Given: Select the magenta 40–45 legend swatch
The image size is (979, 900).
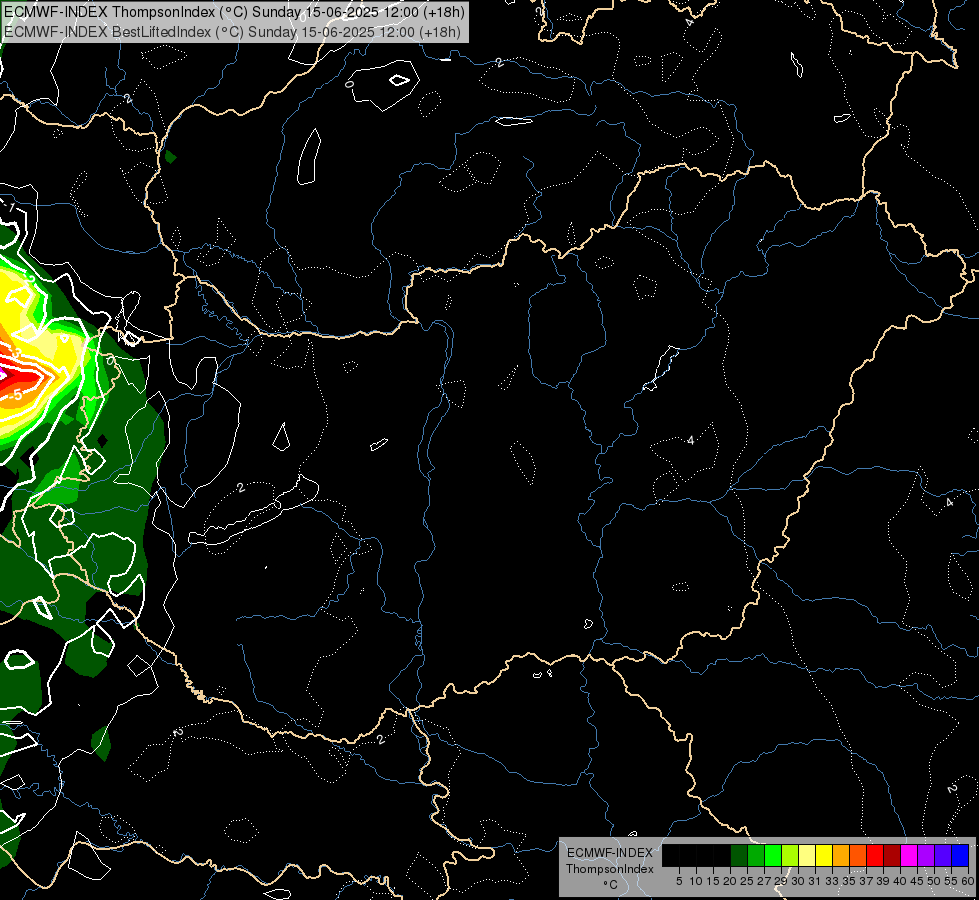Looking at the screenshot, I should click(x=909, y=855).
